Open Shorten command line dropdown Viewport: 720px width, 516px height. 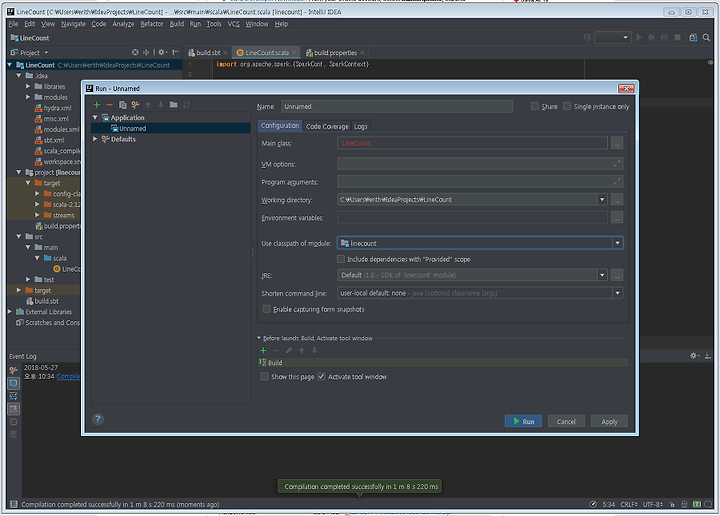pos(617,293)
